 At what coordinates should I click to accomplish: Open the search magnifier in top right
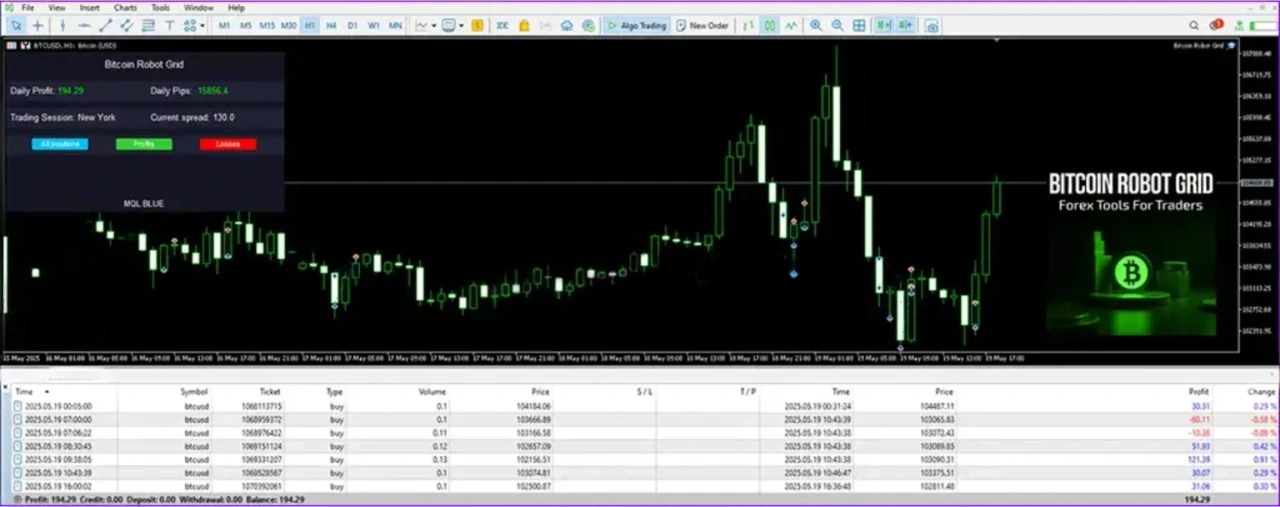pyautogui.click(x=1194, y=26)
